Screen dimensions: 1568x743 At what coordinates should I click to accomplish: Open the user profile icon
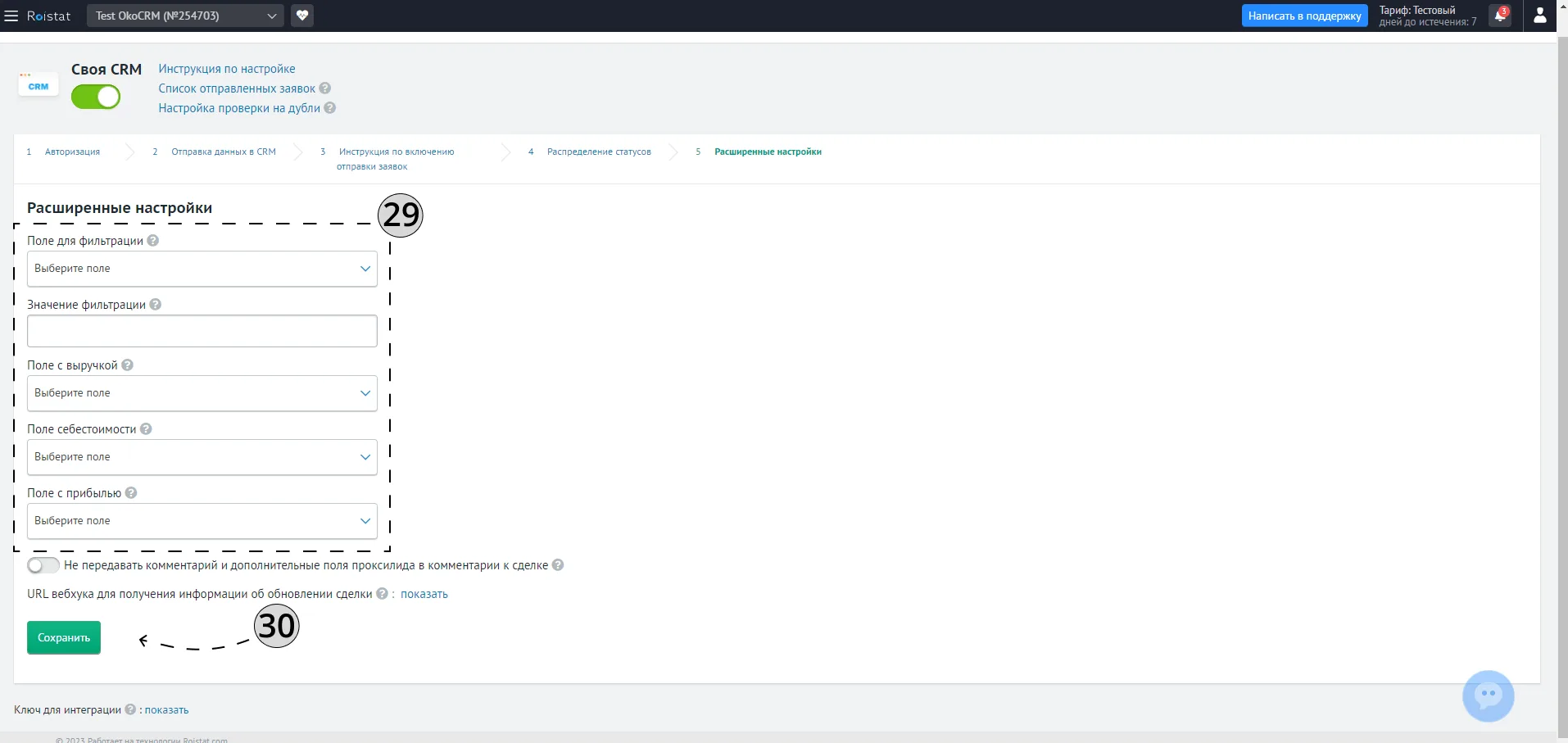[x=1540, y=16]
